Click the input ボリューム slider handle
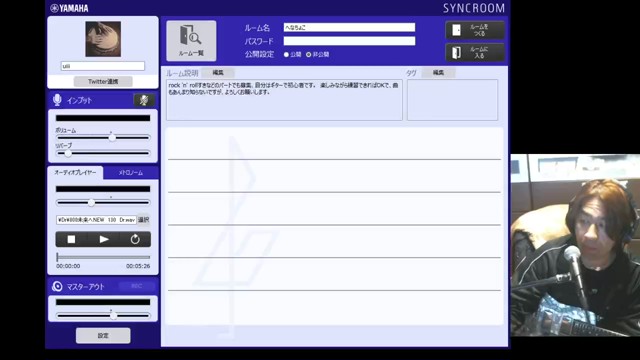This screenshot has width=640, height=360. click(x=112, y=138)
